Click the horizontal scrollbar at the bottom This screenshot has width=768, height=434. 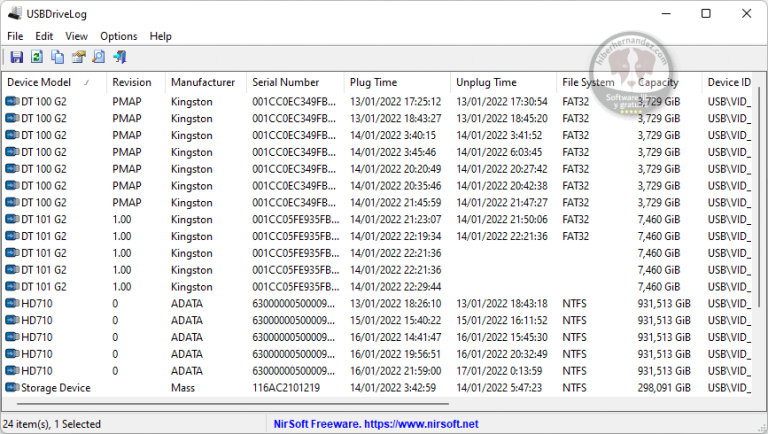(x=300, y=405)
